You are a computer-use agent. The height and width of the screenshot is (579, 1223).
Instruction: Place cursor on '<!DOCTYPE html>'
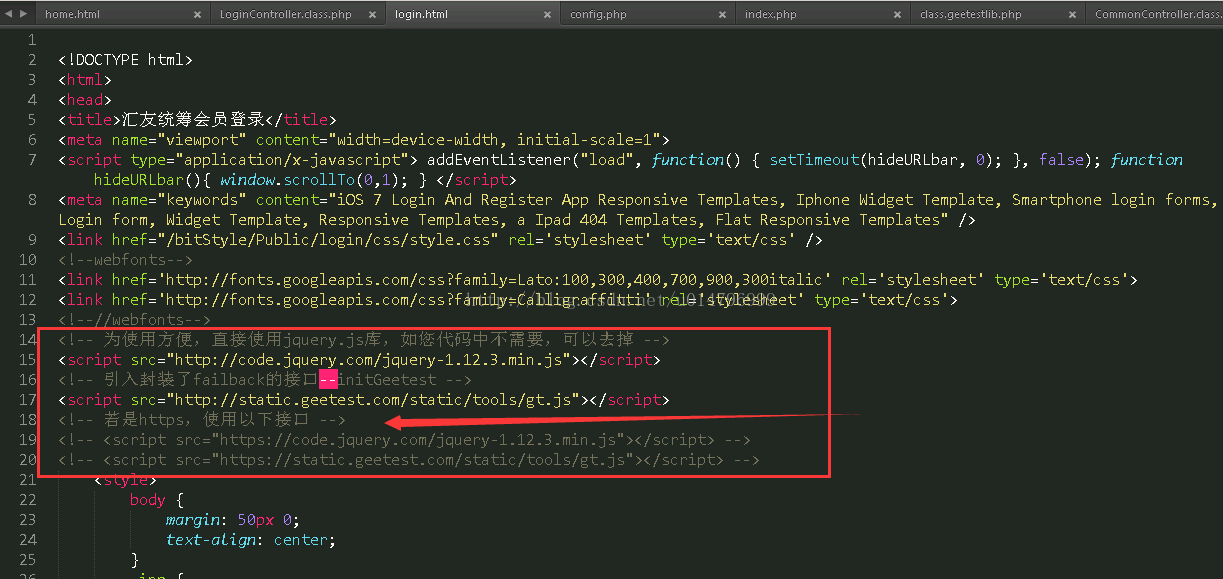click(x=125, y=60)
